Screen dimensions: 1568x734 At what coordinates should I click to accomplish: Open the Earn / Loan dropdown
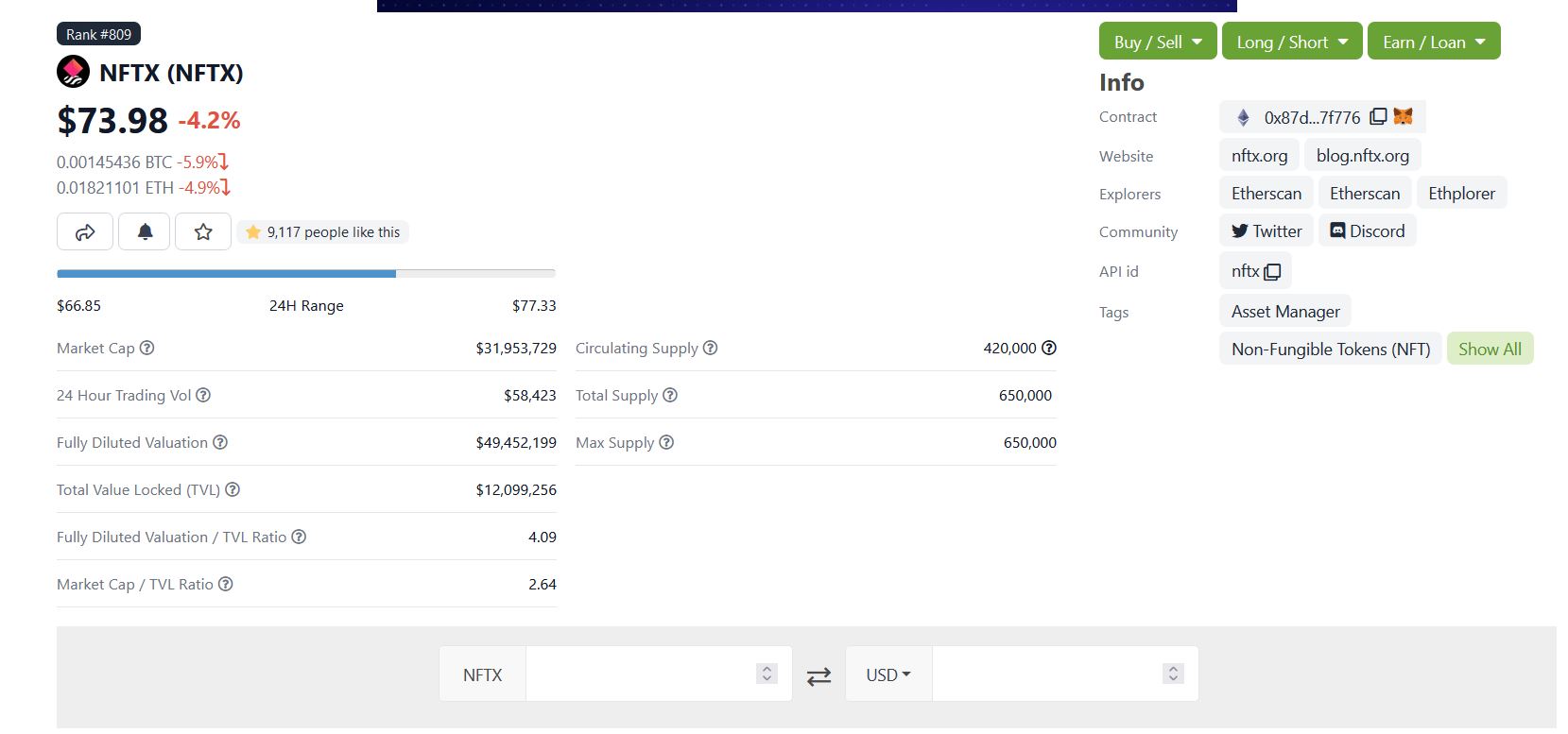coord(1434,41)
